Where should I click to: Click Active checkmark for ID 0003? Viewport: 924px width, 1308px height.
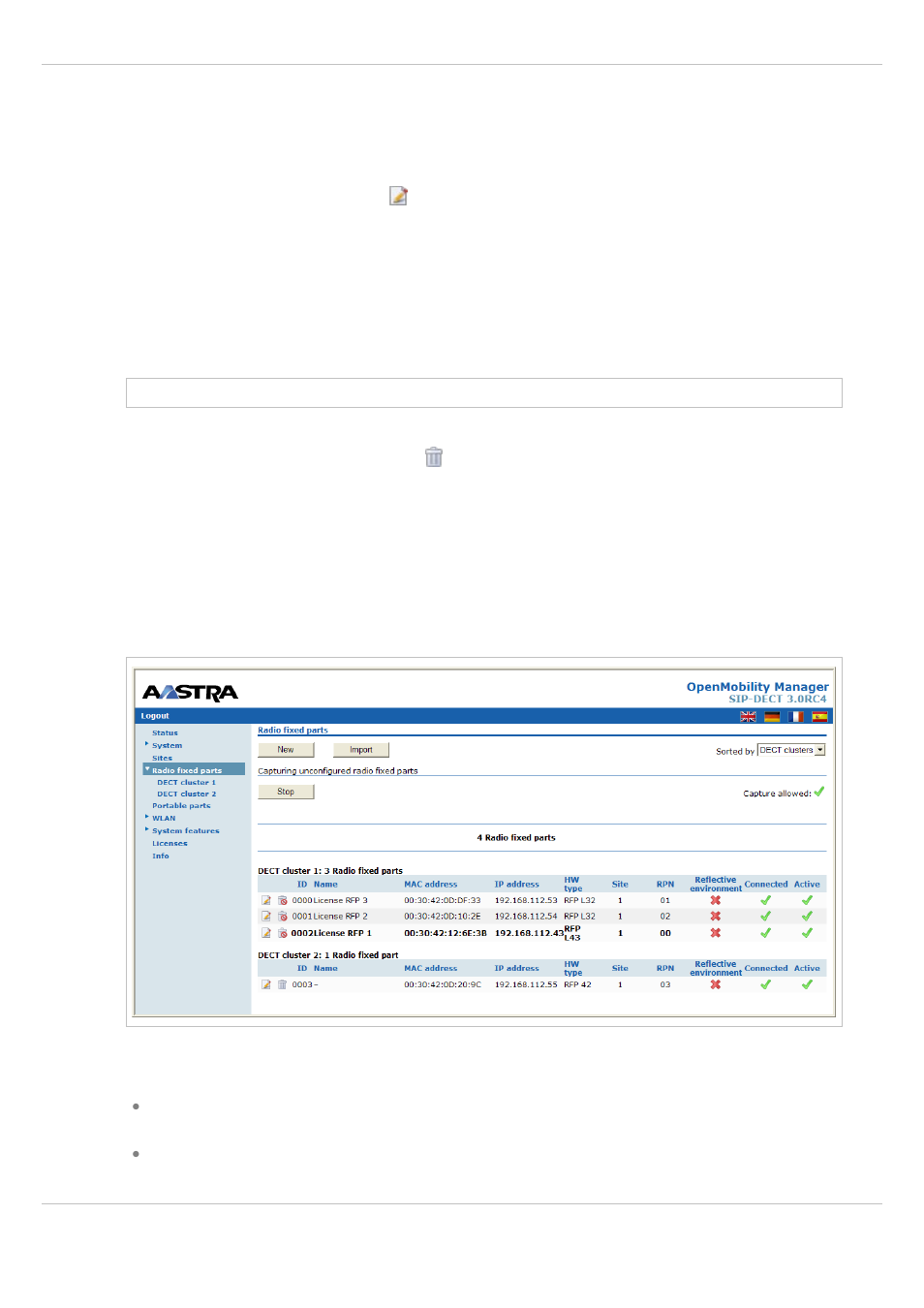click(x=807, y=984)
